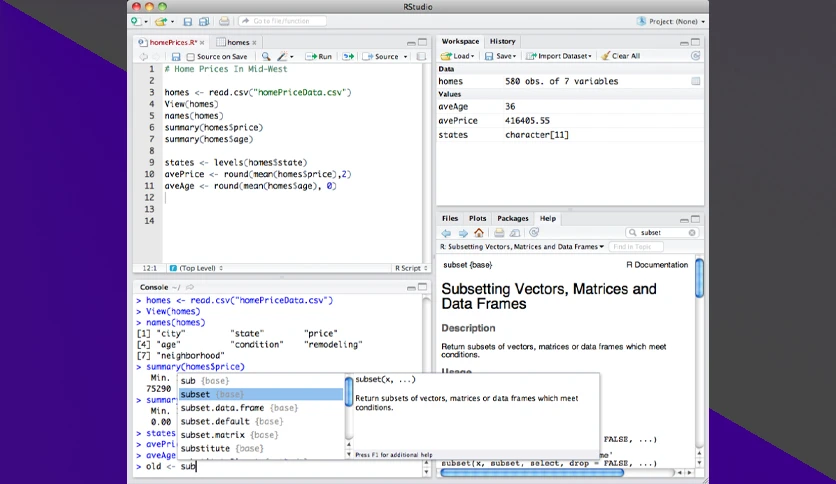
Task: Click the Help pane horizontal scrollbar
Action: [x=532, y=472]
